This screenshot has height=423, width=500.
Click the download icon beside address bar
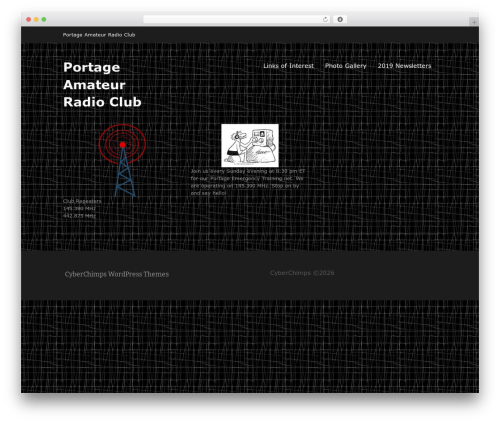coord(340,20)
